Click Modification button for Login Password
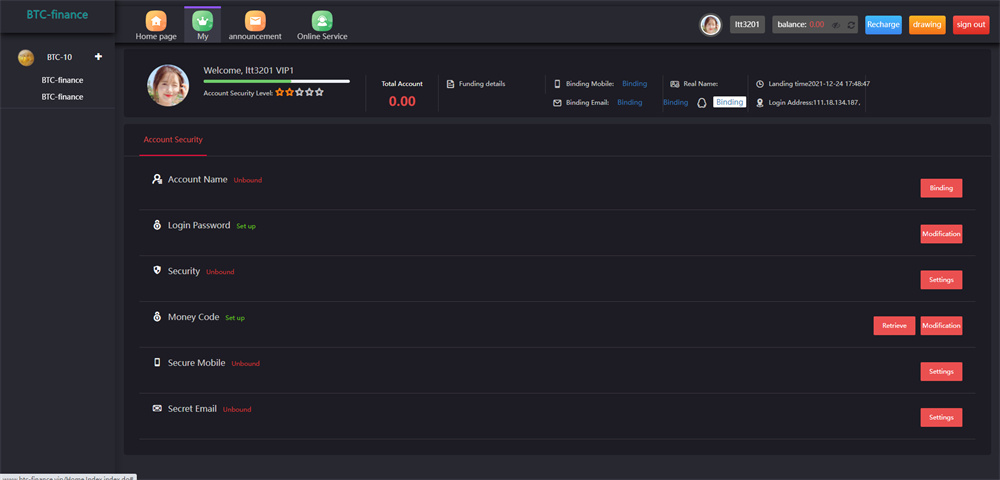Screen dimensions: 1000x480 (941, 234)
